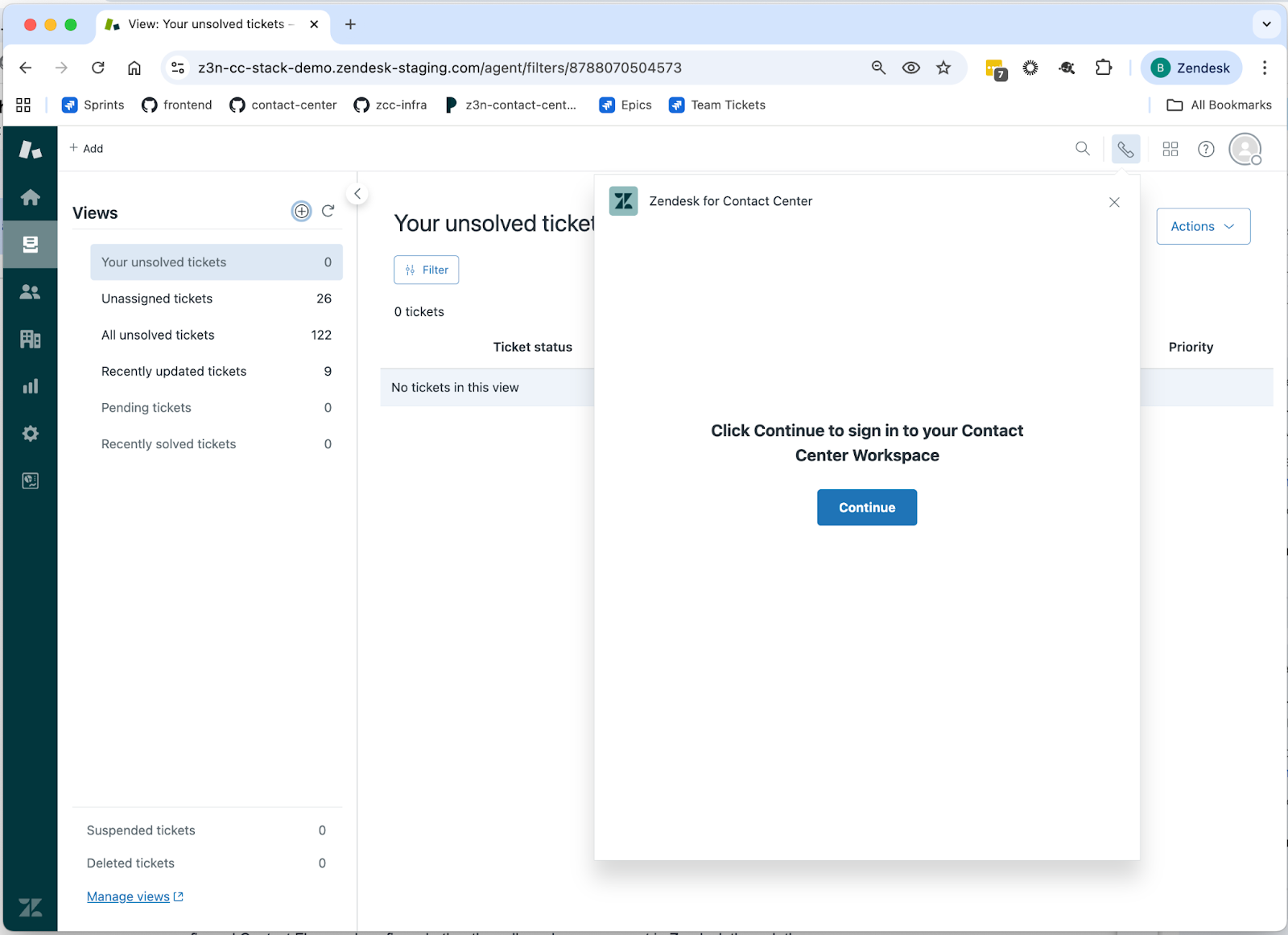Click the add view plus icon
The width and height of the screenshot is (1288, 935).
coord(301,212)
